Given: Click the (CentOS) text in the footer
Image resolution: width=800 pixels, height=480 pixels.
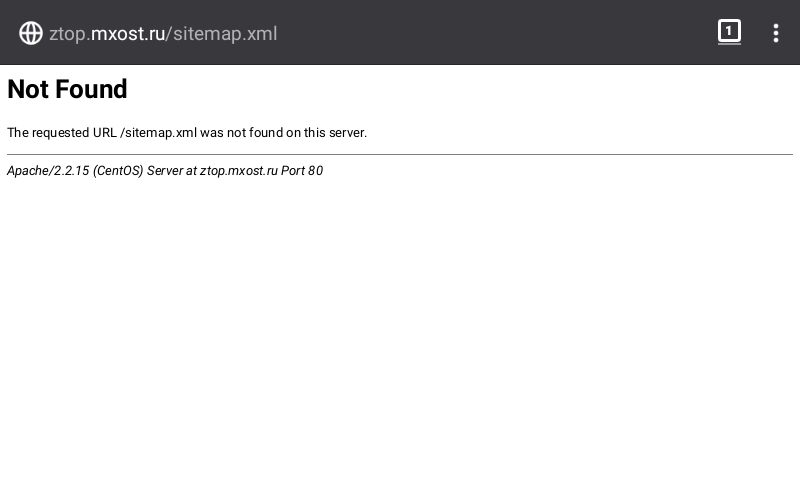Looking at the screenshot, I should [x=118, y=171].
